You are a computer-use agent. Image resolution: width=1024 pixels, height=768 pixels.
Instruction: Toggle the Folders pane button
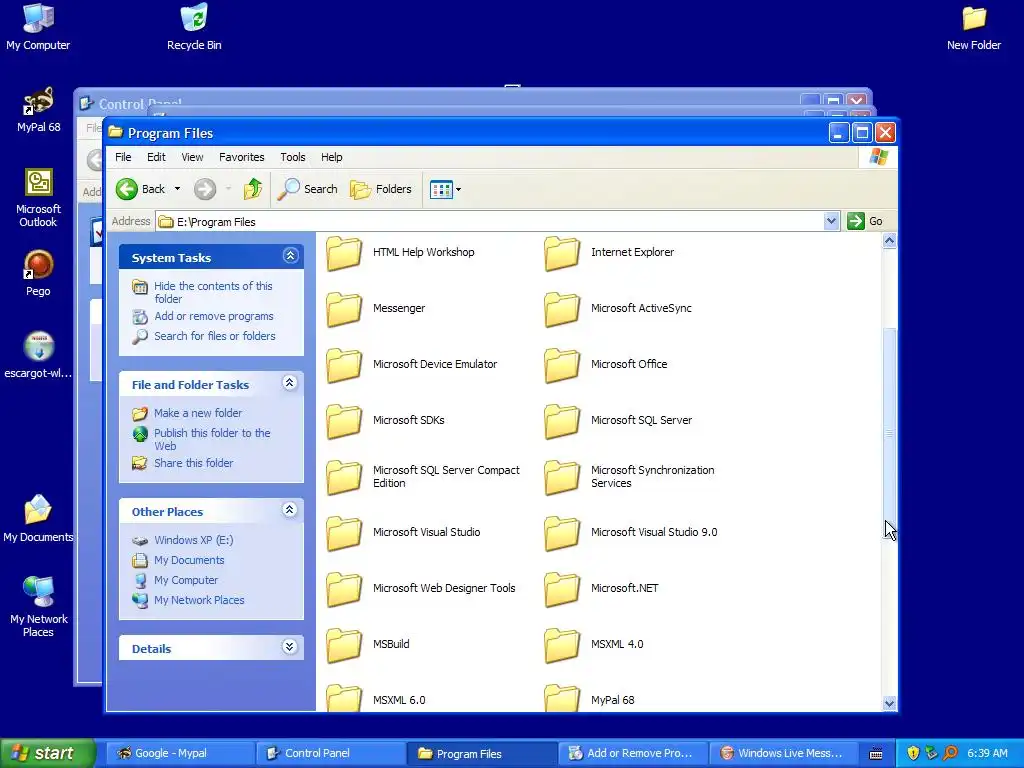point(381,189)
